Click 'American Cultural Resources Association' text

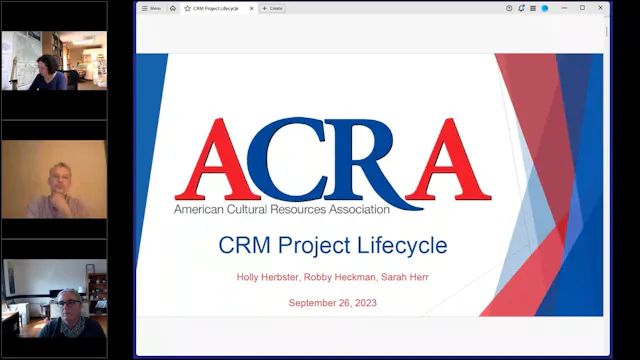coord(282,210)
